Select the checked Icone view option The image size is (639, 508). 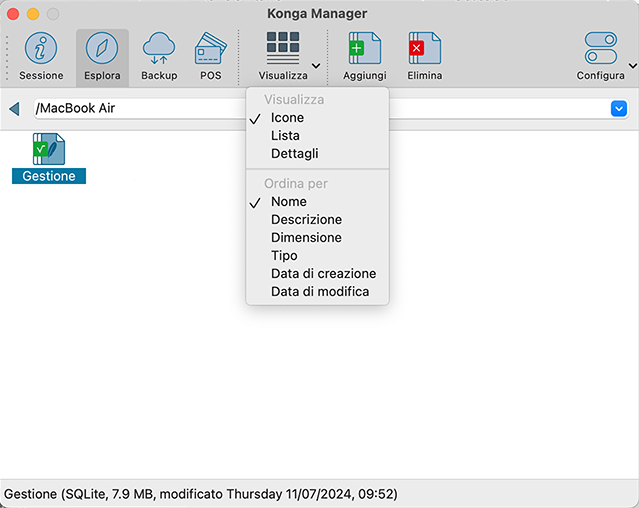click(287, 118)
